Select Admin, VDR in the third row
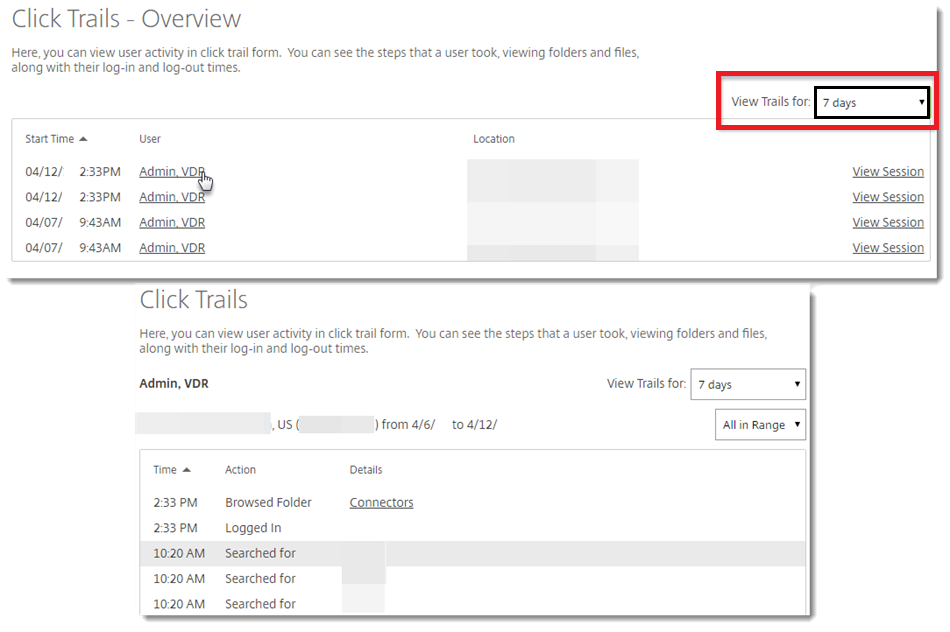The width and height of the screenshot is (950, 632). tap(172, 222)
